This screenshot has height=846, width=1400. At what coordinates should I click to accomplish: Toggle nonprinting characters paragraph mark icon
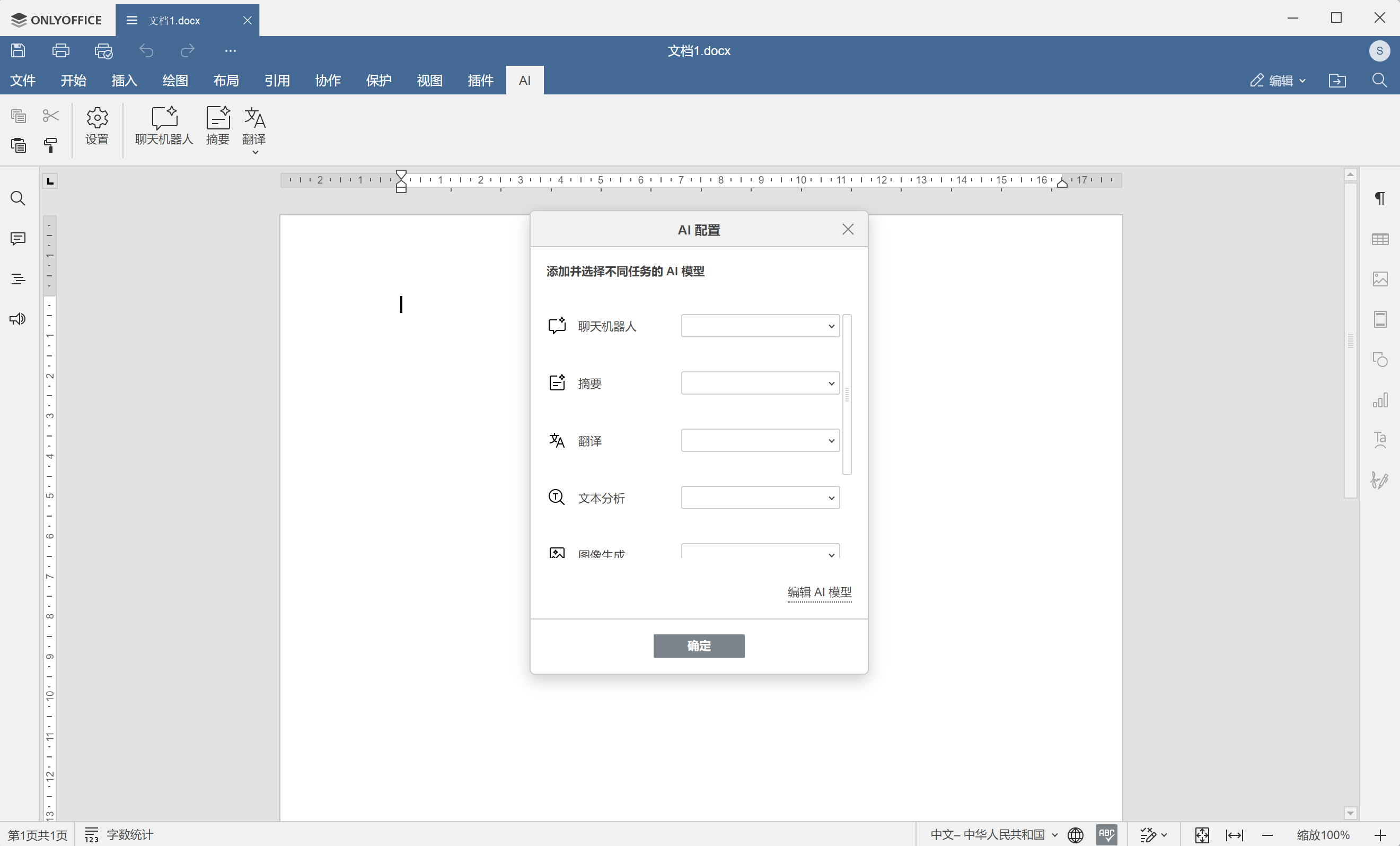tap(1379, 198)
